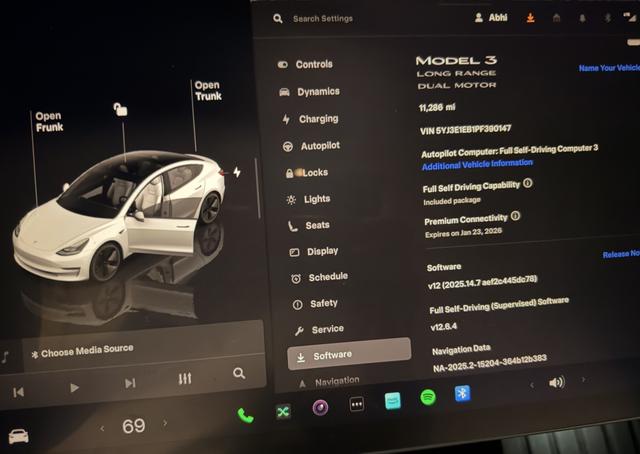Viewport: 640px width, 454px height.
Task: Lower volume with left arrow
Action: click(532, 385)
